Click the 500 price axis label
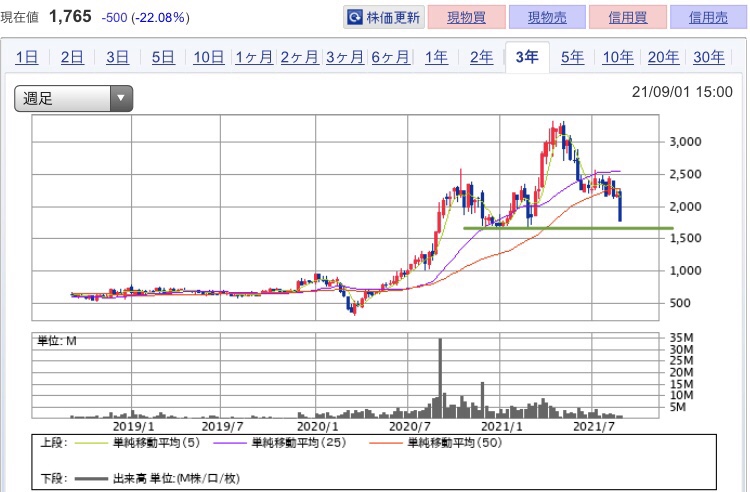Viewport: 750px width, 492px height. (680, 303)
